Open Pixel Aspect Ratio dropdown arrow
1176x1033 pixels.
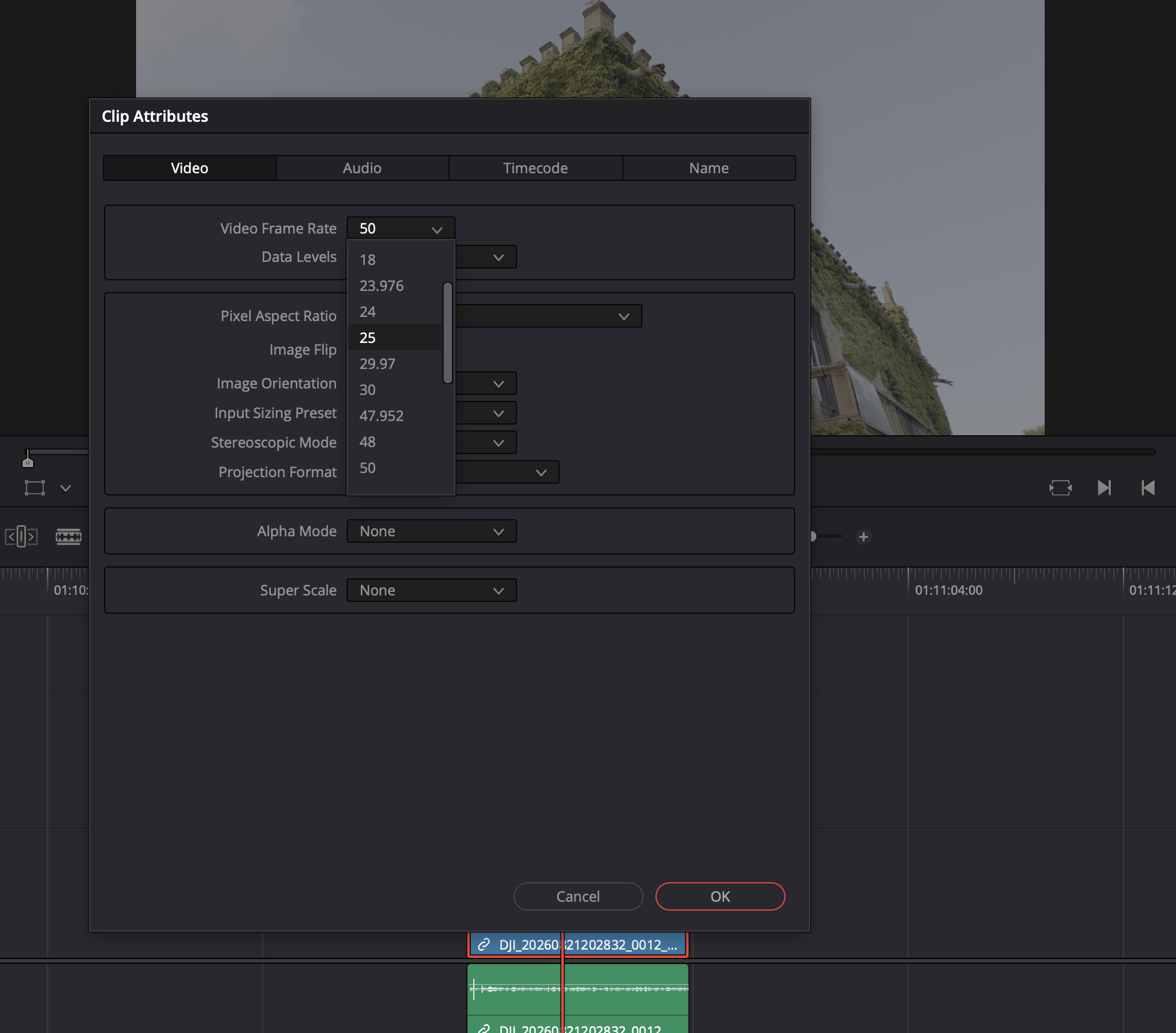624,316
